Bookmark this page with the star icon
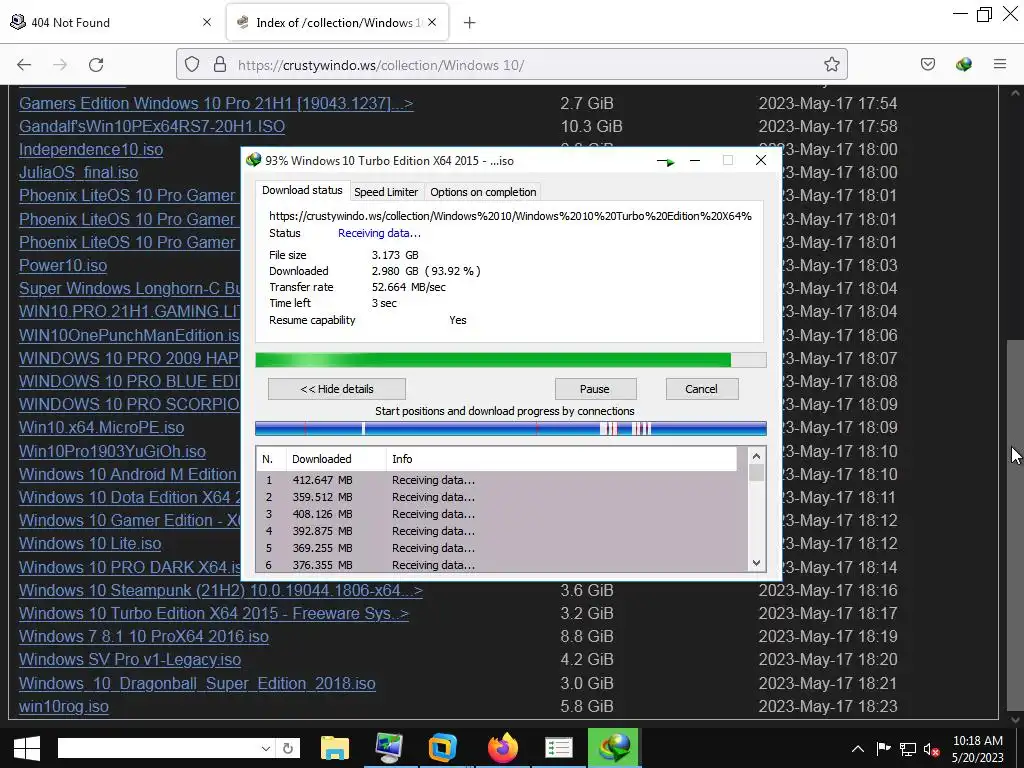 831,64
